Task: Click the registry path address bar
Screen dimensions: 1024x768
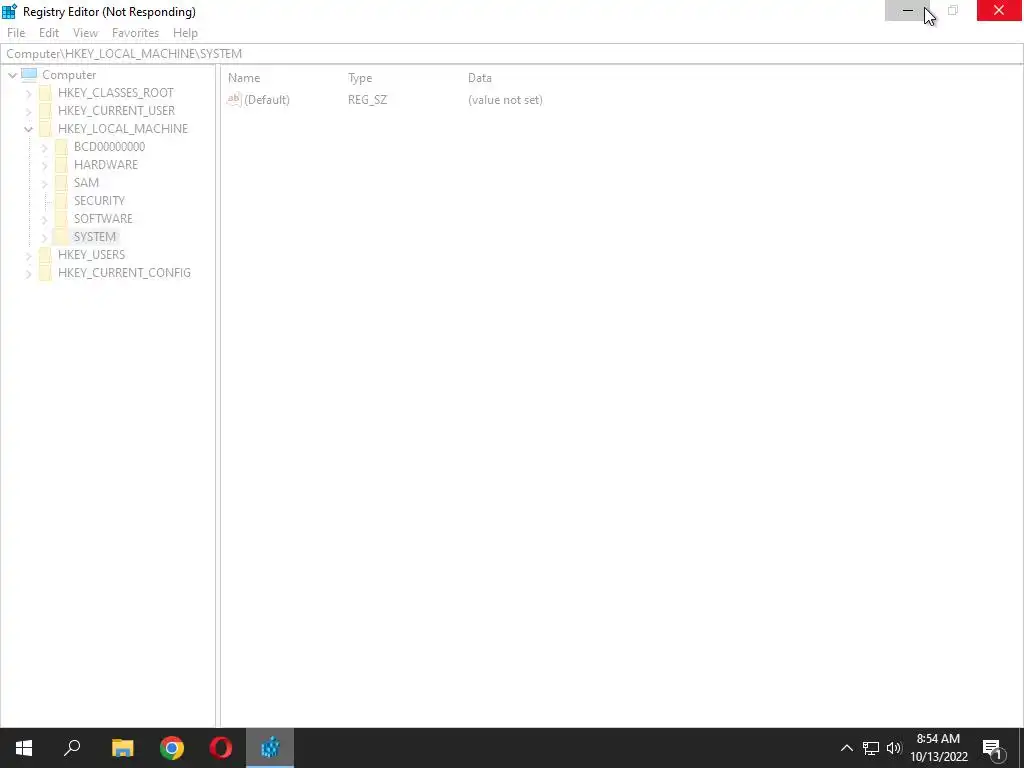Action: point(512,54)
